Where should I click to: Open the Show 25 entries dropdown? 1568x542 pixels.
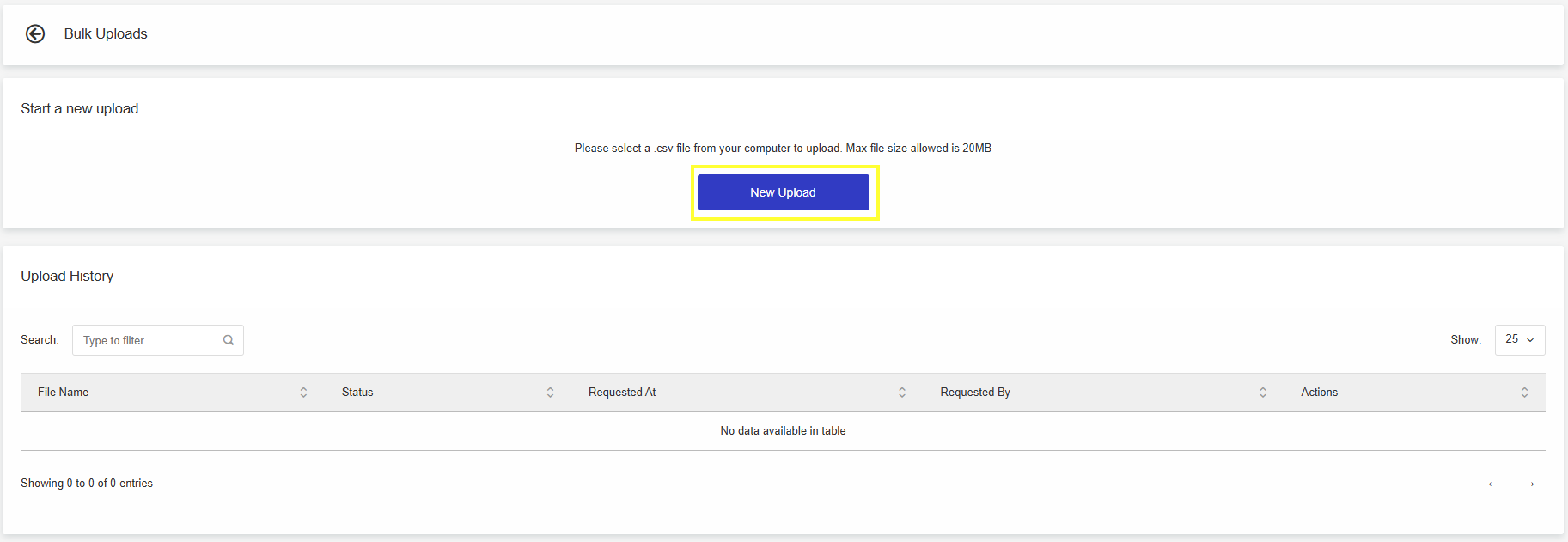pyautogui.click(x=1520, y=340)
